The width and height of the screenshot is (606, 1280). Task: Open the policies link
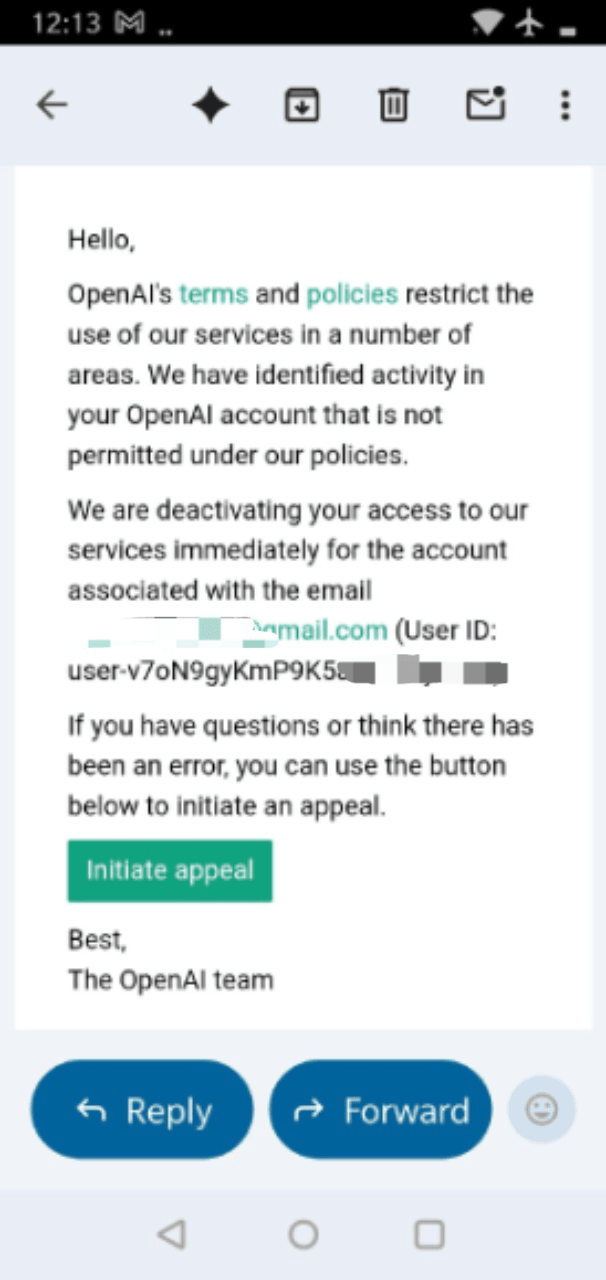(x=352, y=294)
